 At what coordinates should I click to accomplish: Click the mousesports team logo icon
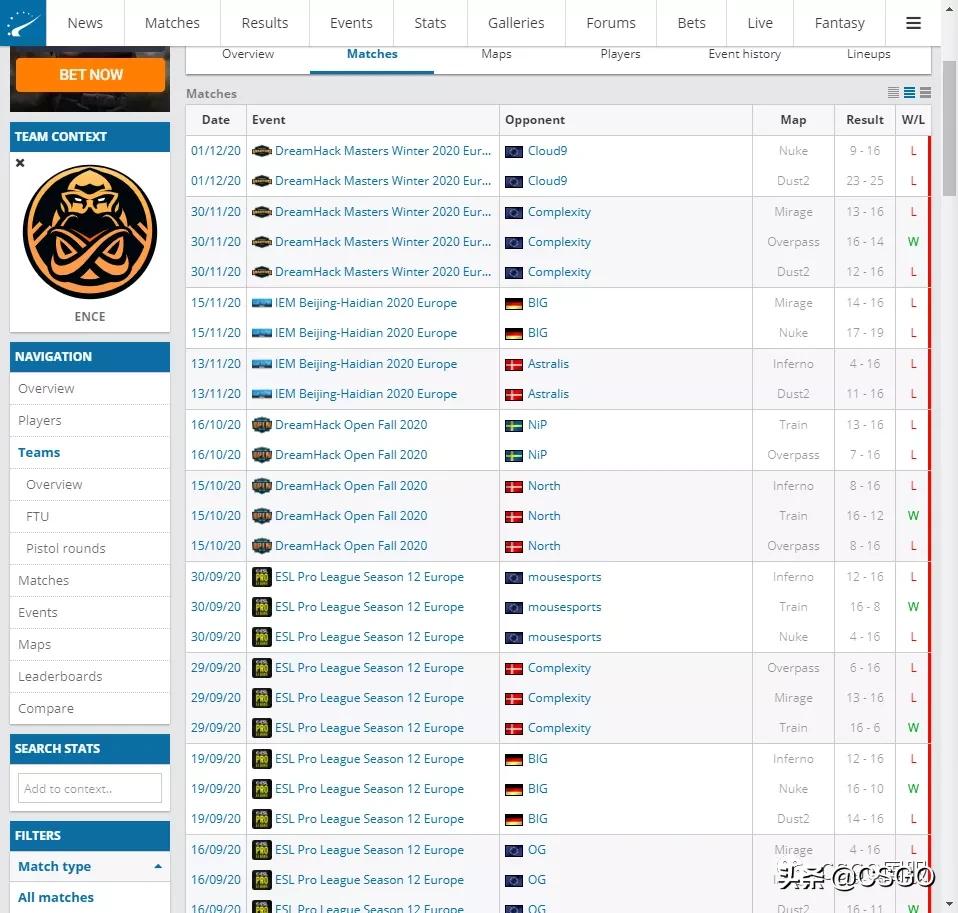point(513,576)
